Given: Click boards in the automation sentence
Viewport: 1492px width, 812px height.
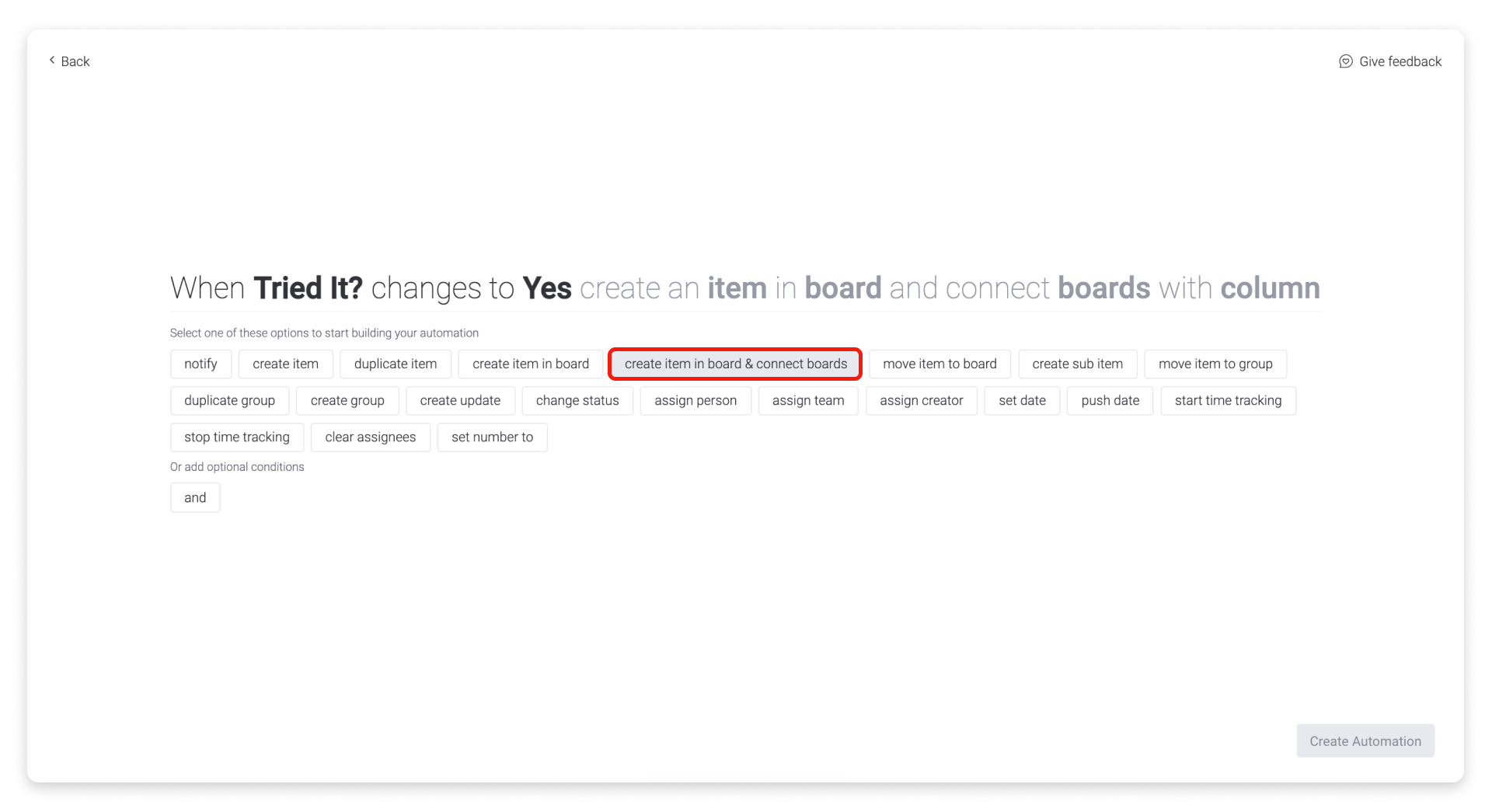Looking at the screenshot, I should pos(1103,288).
